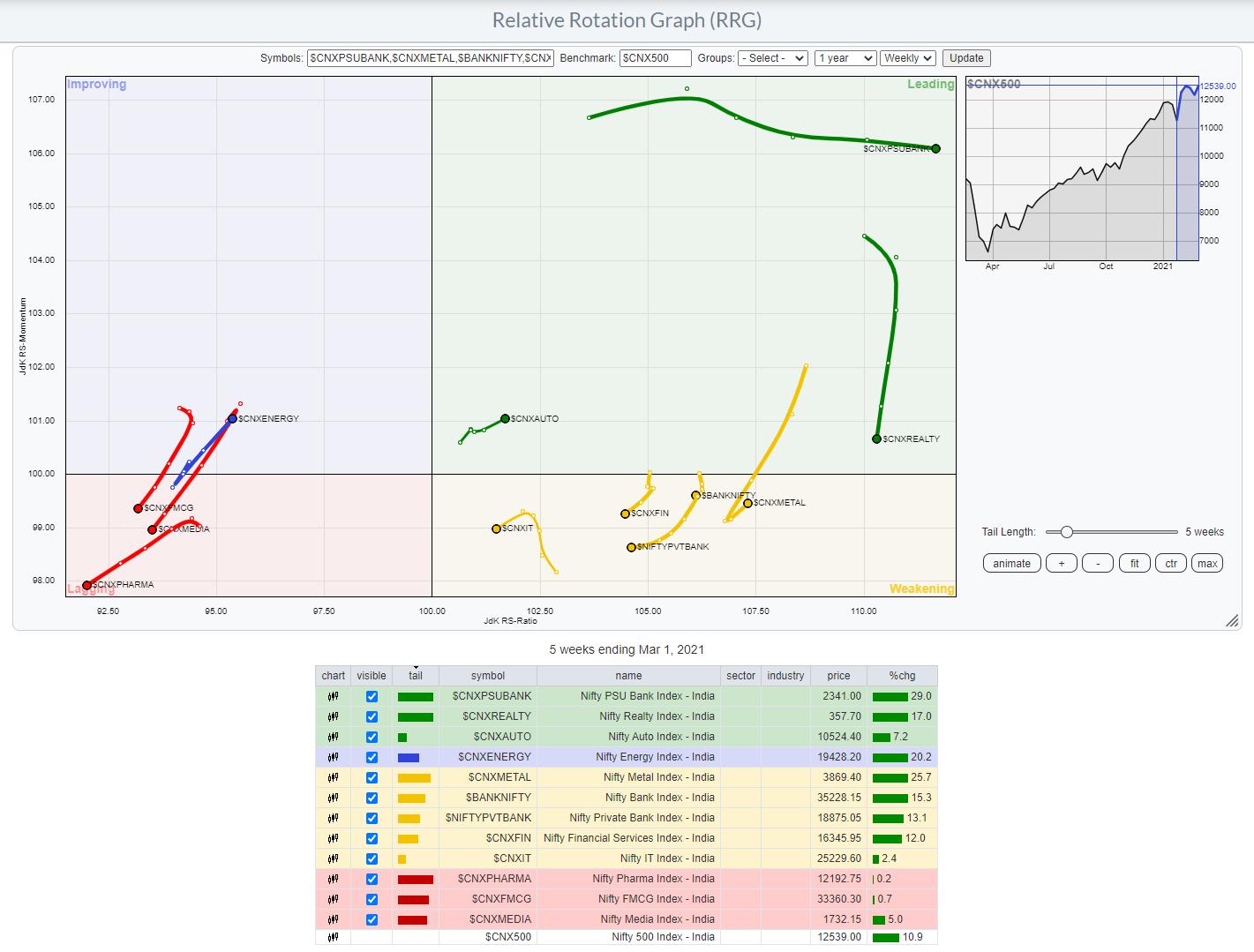This screenshot has width=1254, height=952.
Task: Sort table by symbol column header
Action: [487, 676]
